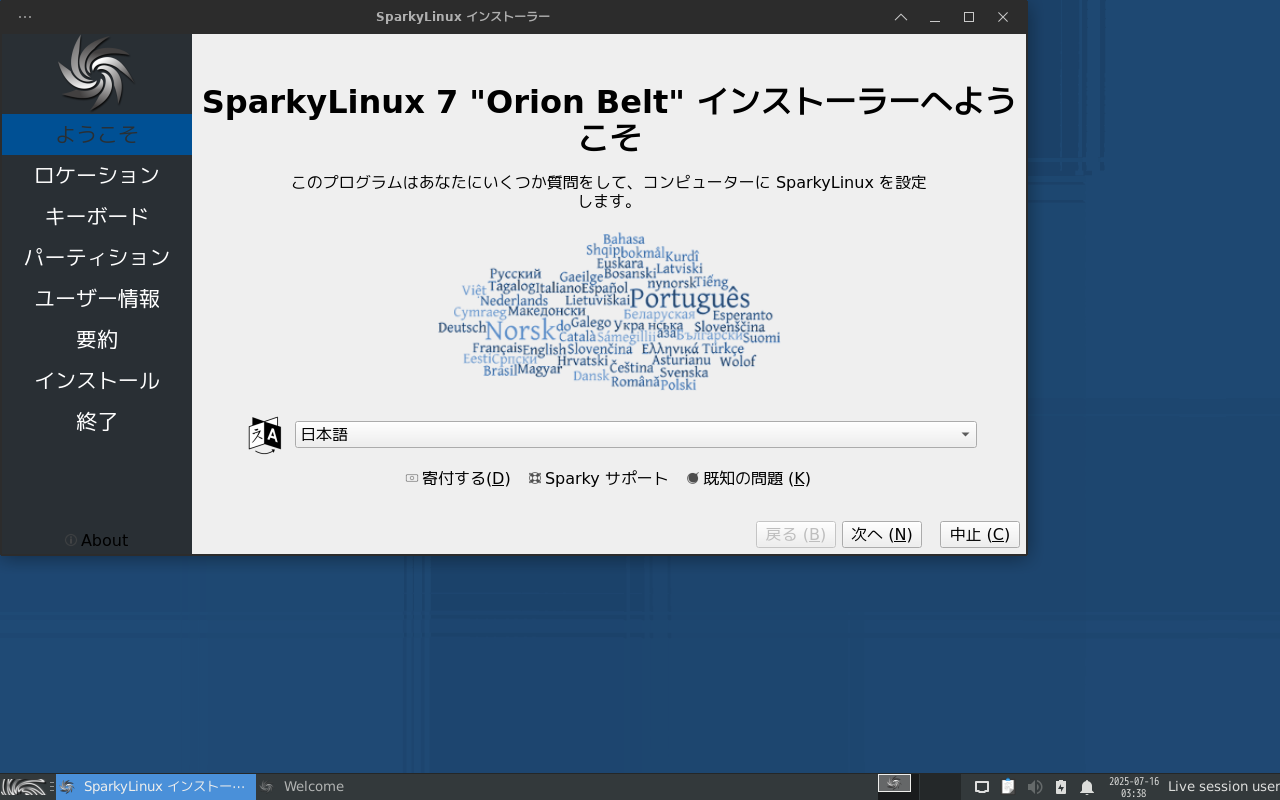Open the About link in the sidebar

pyautogui.click(x=96, y=540)
